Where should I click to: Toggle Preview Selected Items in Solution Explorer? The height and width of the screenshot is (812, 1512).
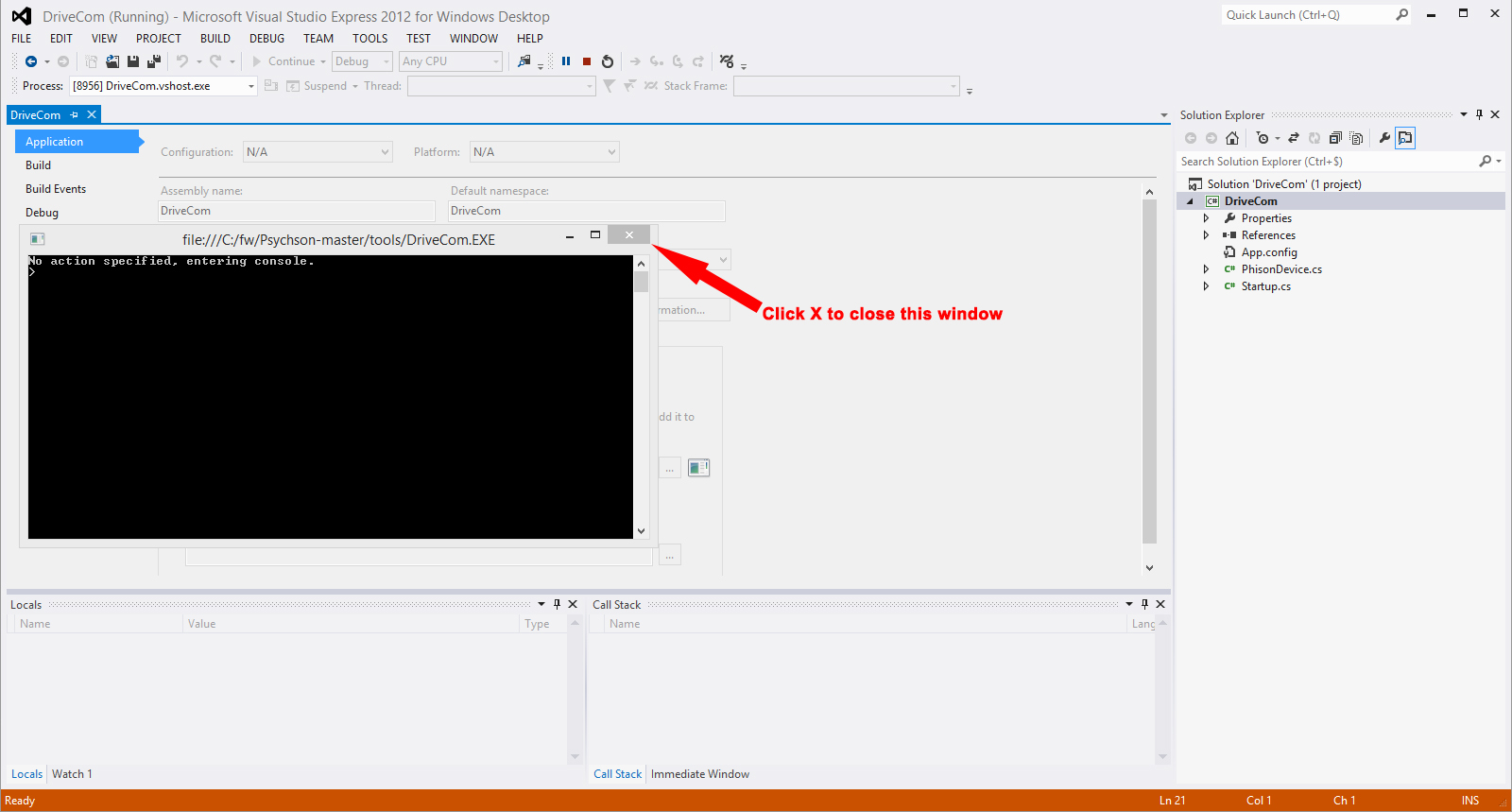pos(1405,138)
